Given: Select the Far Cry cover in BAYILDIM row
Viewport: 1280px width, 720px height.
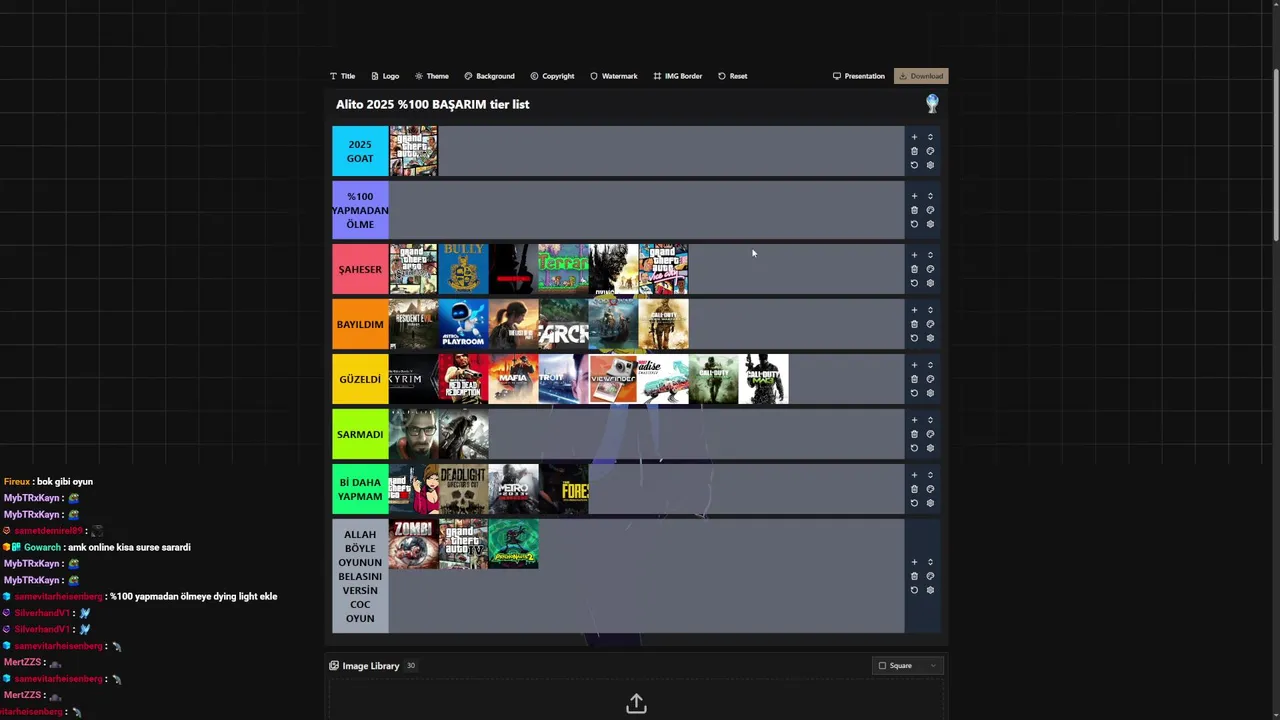Looking at the screenshot, I should tap(564, 324).
